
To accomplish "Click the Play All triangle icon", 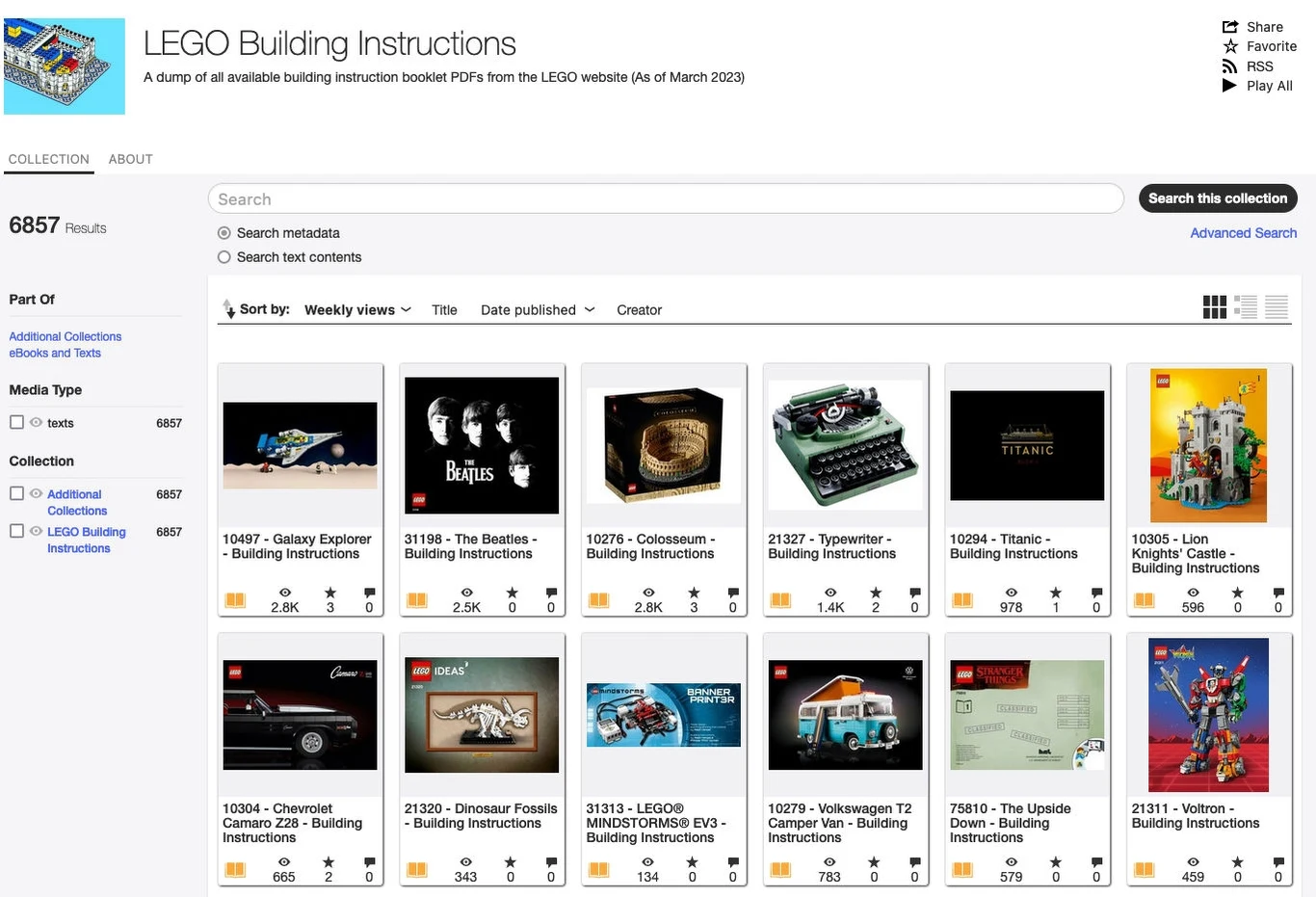I will pos(1230,86).
